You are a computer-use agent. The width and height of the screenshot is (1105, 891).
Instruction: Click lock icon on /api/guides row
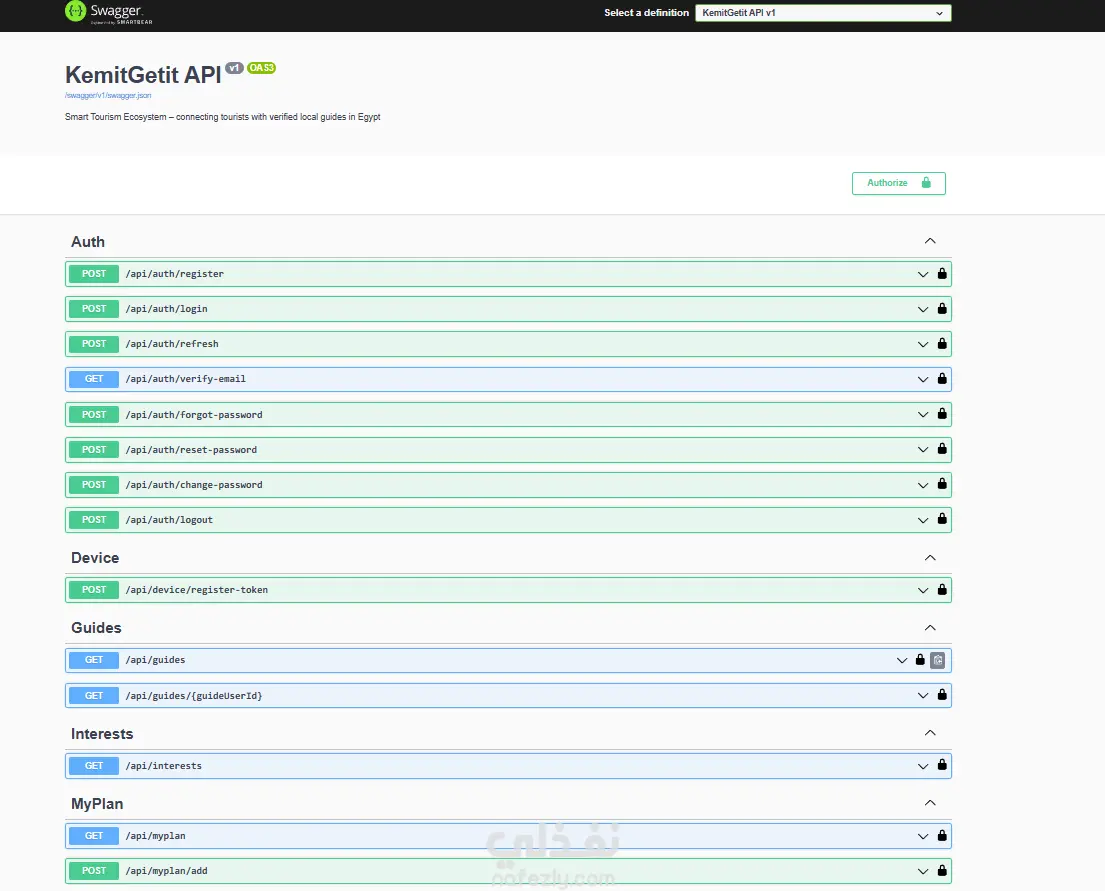(920, 660)
